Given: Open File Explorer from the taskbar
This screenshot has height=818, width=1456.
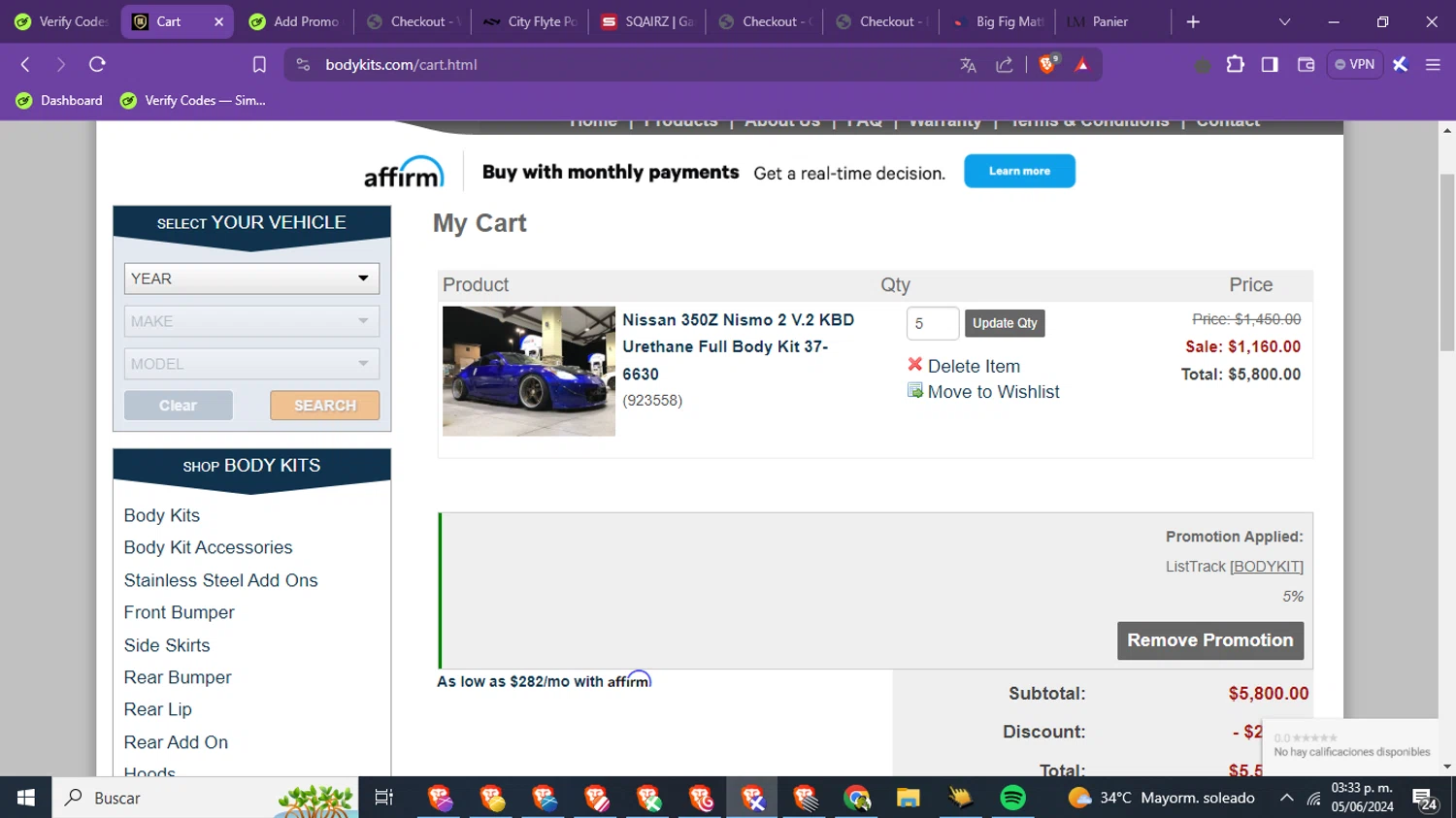Looking at the screenshot, I should click(x=908, y=798).
